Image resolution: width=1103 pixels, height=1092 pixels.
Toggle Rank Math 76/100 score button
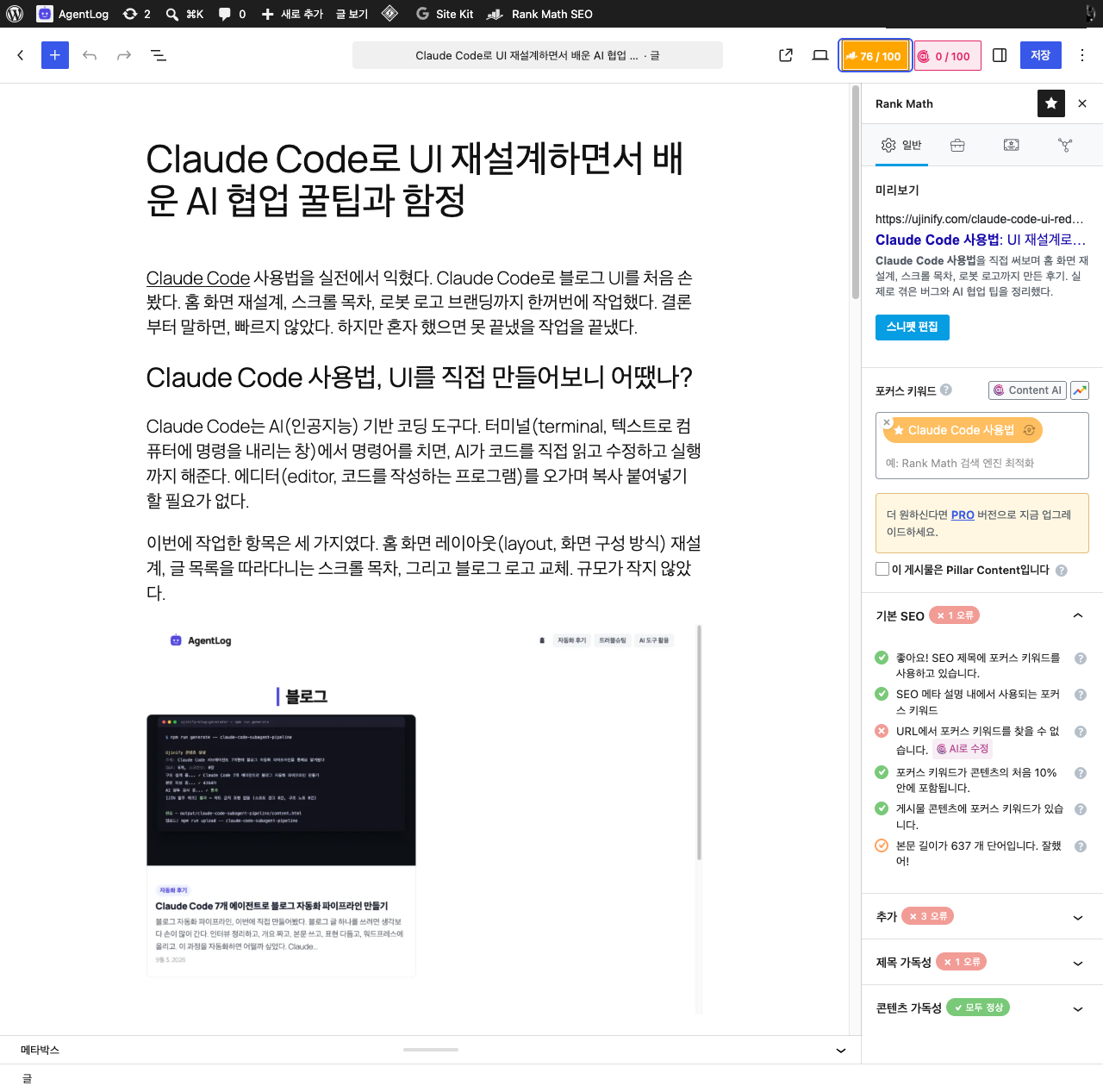tap(876, 55)
